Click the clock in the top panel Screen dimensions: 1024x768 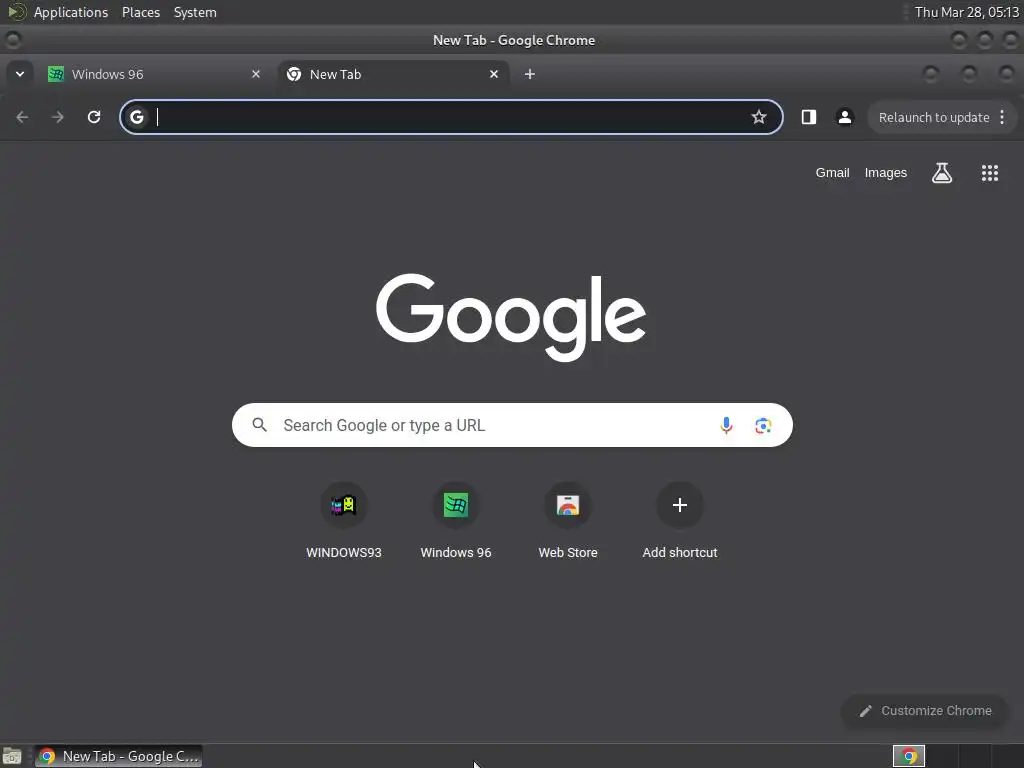coord(967,12)
